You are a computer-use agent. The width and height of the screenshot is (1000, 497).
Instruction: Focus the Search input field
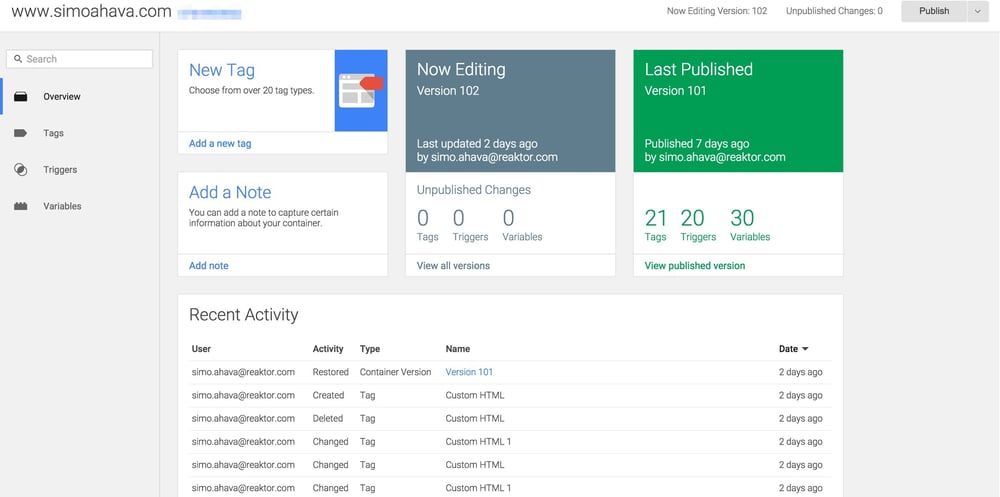pyautogui.click(x=85, y=59)
